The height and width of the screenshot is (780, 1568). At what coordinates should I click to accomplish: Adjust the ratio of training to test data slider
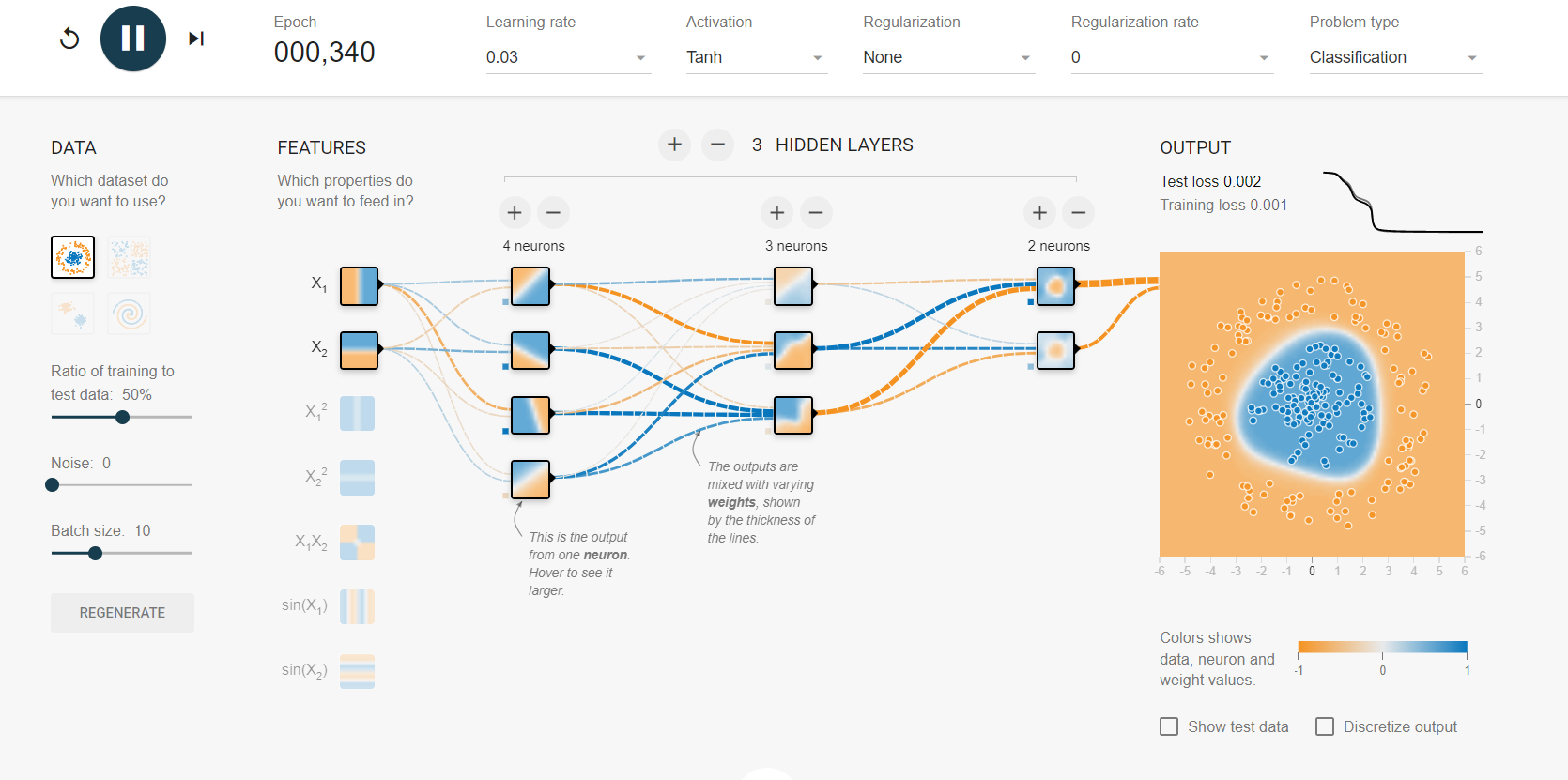tap(122, 417)
